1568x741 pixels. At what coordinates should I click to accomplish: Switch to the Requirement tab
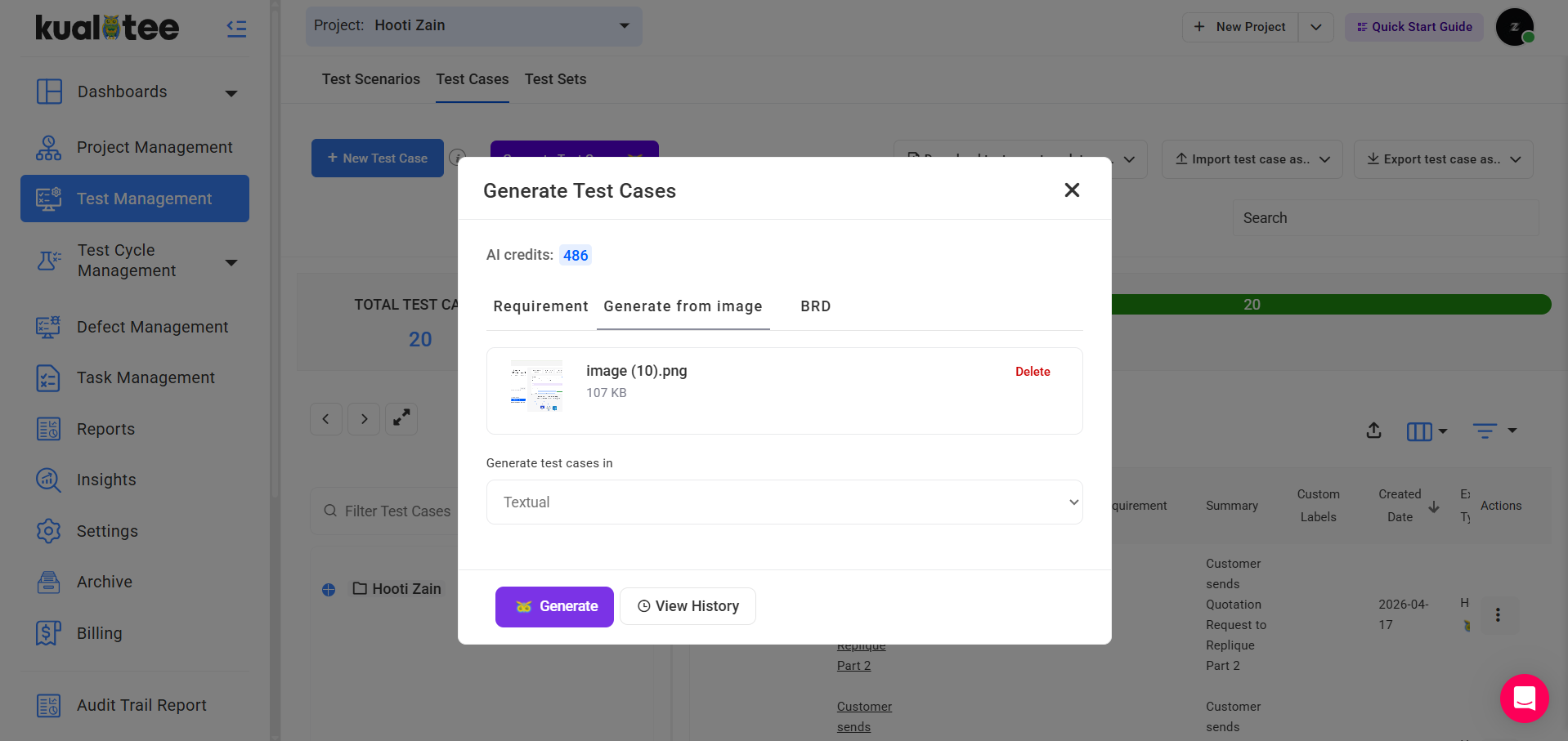pos(540,306)
